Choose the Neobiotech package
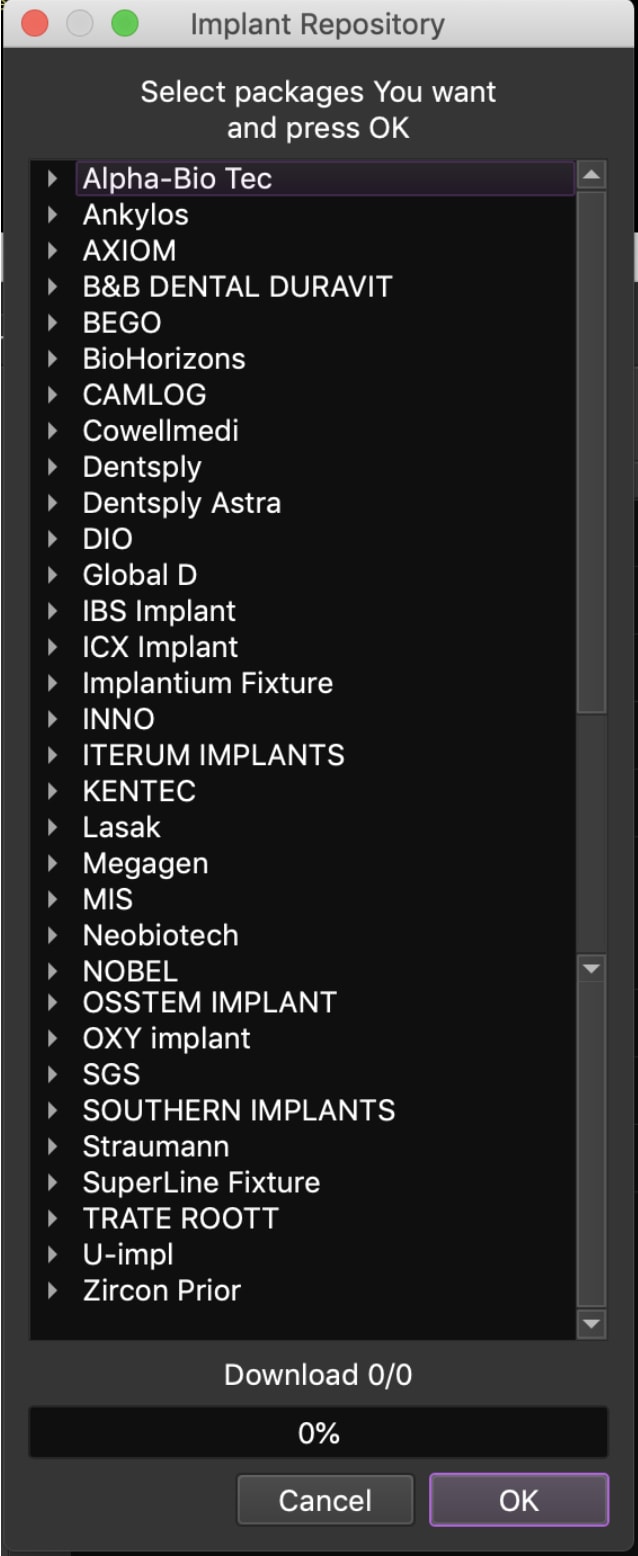 [160, 935]
